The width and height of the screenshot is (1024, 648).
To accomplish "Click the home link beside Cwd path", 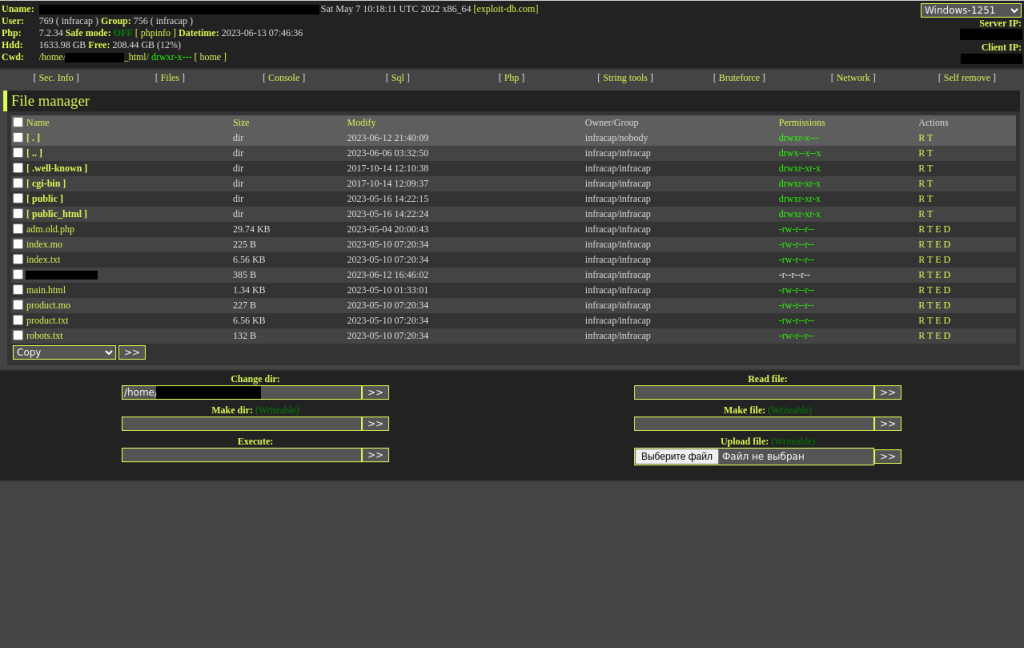I will tap(210, 57).
